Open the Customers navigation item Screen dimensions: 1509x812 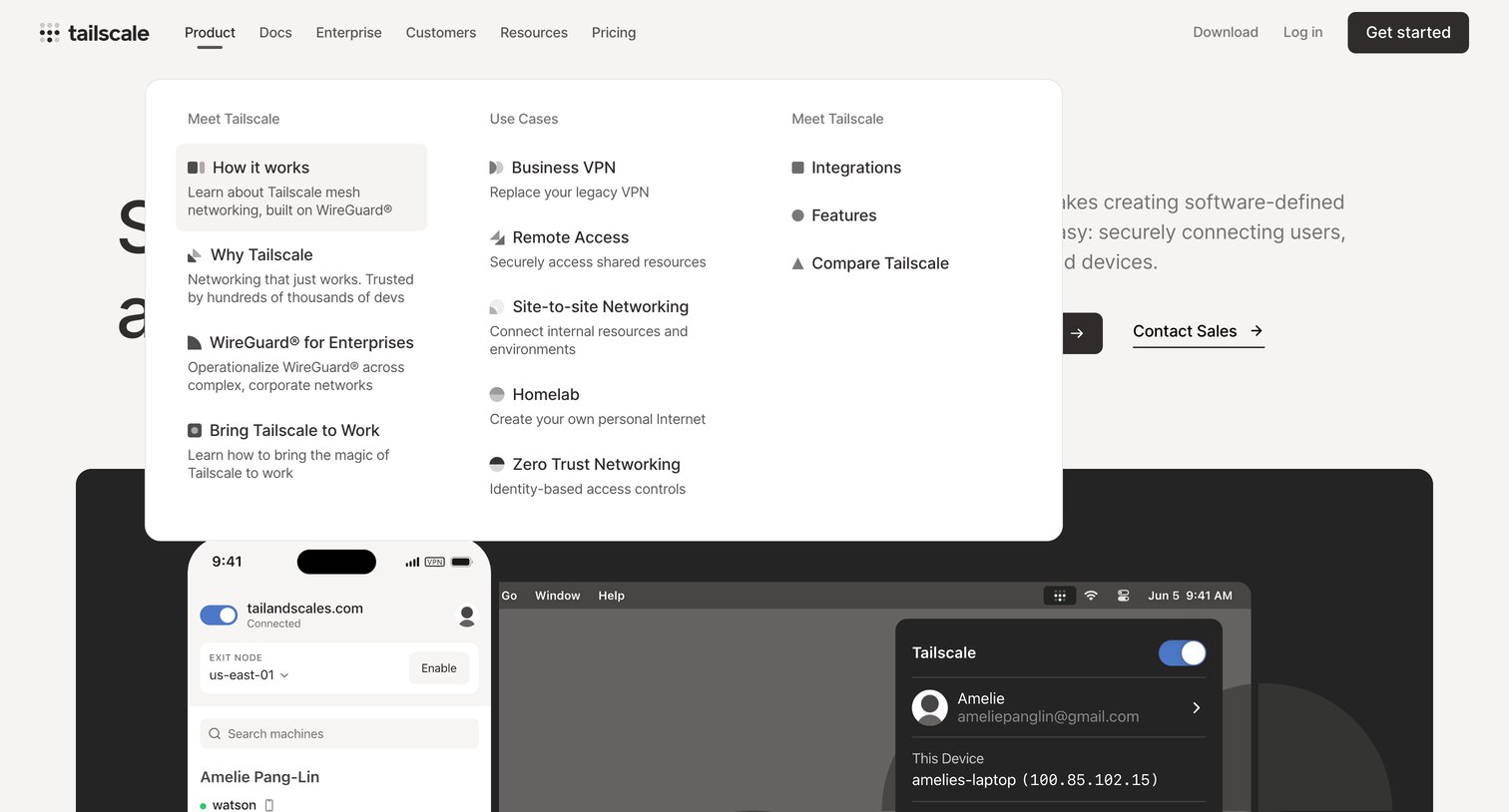coord(441,33)
